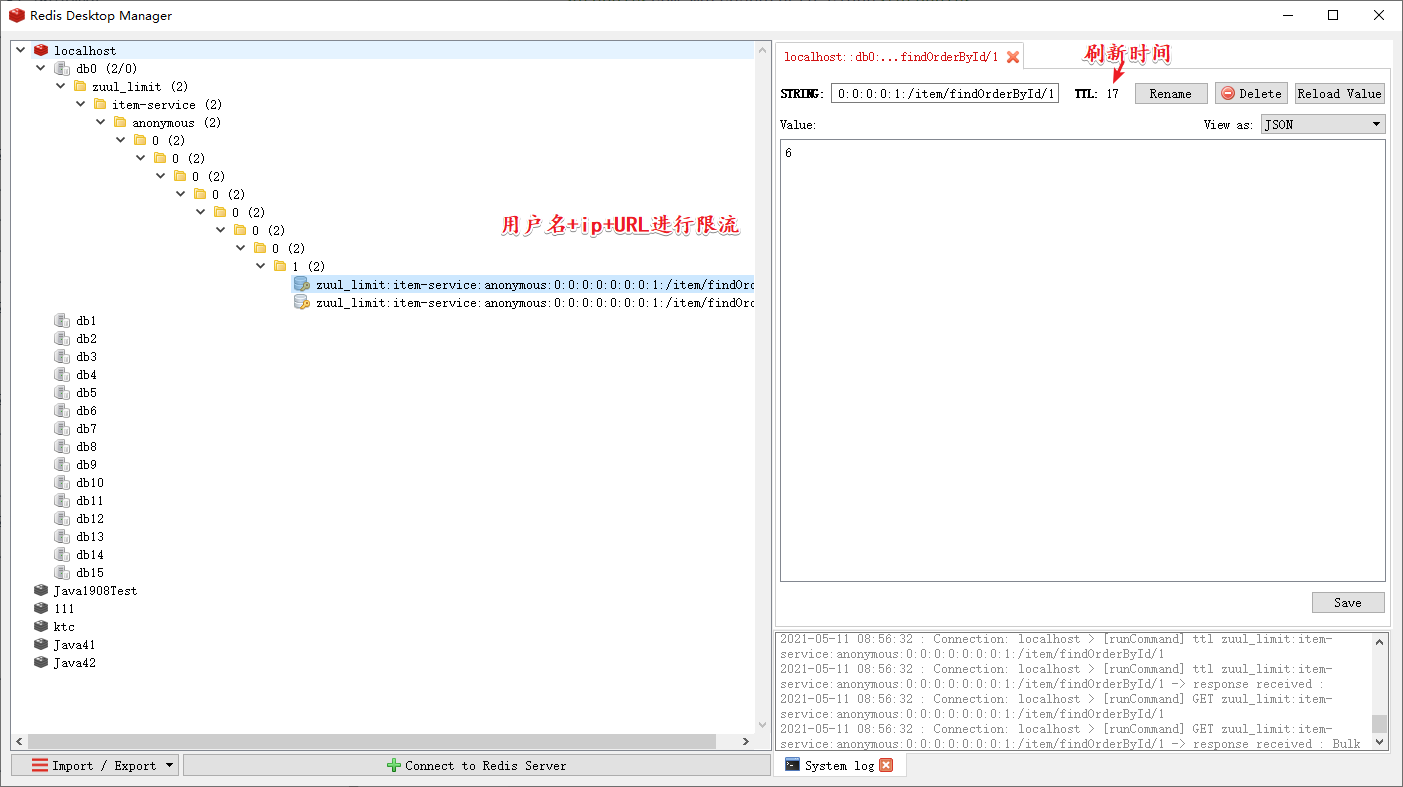This screenshot has width=1403, height=787.
Task: Click the Reload Value button
Action: click(x=1340, y=93)
